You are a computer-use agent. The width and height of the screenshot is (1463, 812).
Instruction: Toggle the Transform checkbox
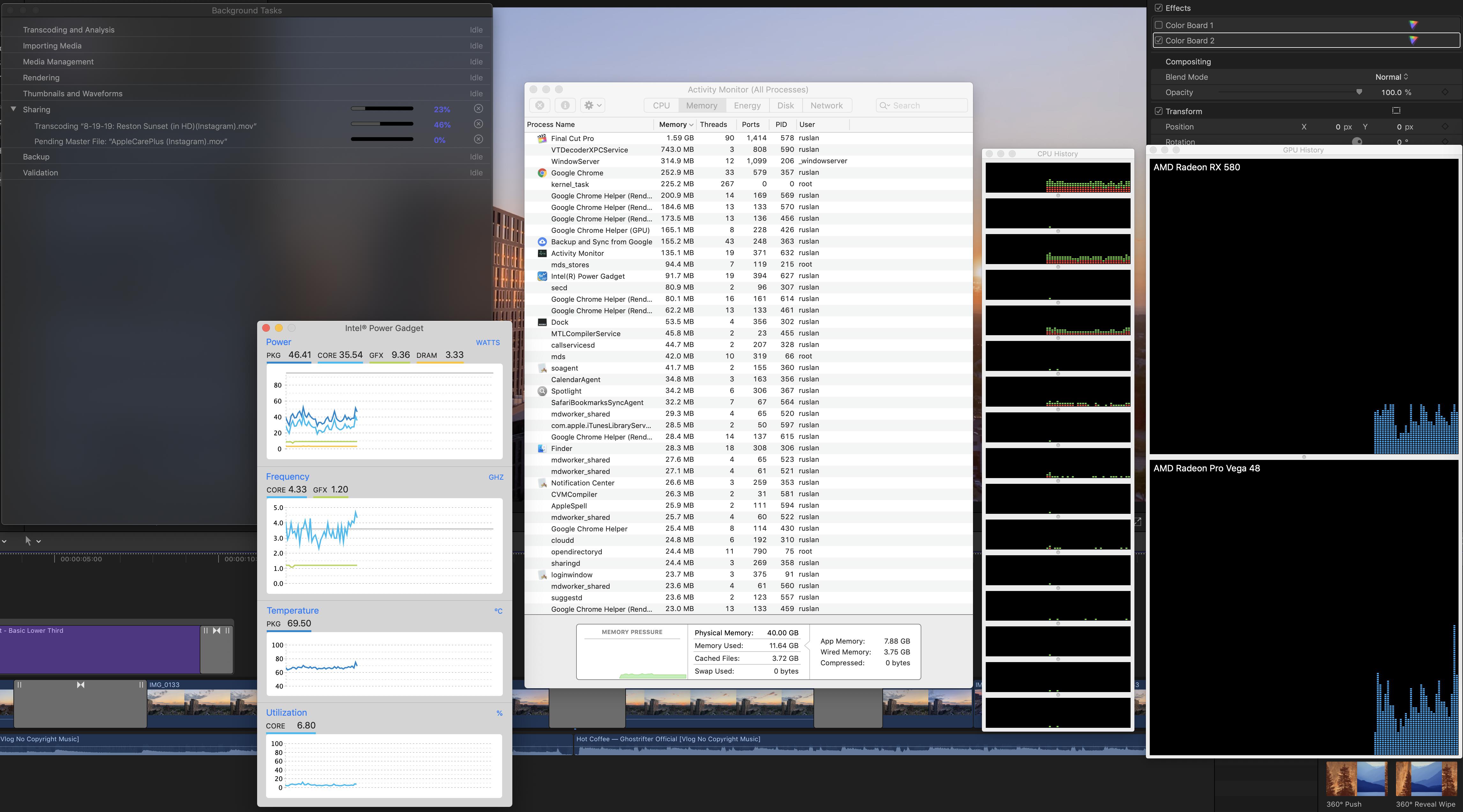click(x=1159, y=111)
